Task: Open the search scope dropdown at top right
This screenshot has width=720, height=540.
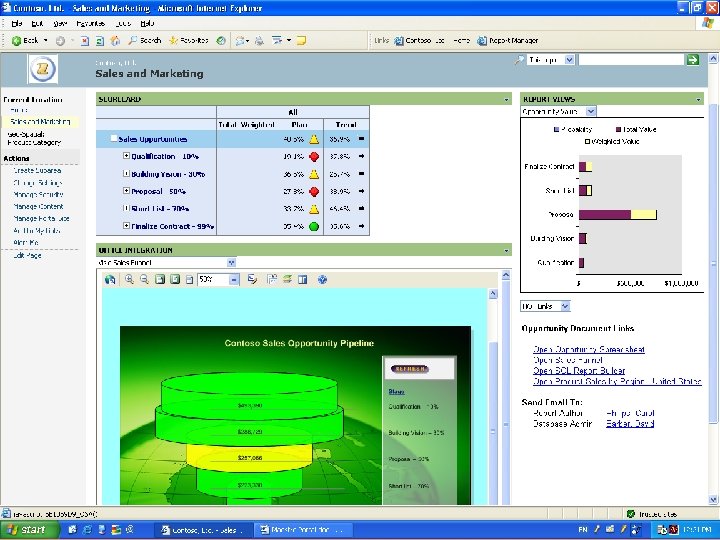Action: (569, 60)
